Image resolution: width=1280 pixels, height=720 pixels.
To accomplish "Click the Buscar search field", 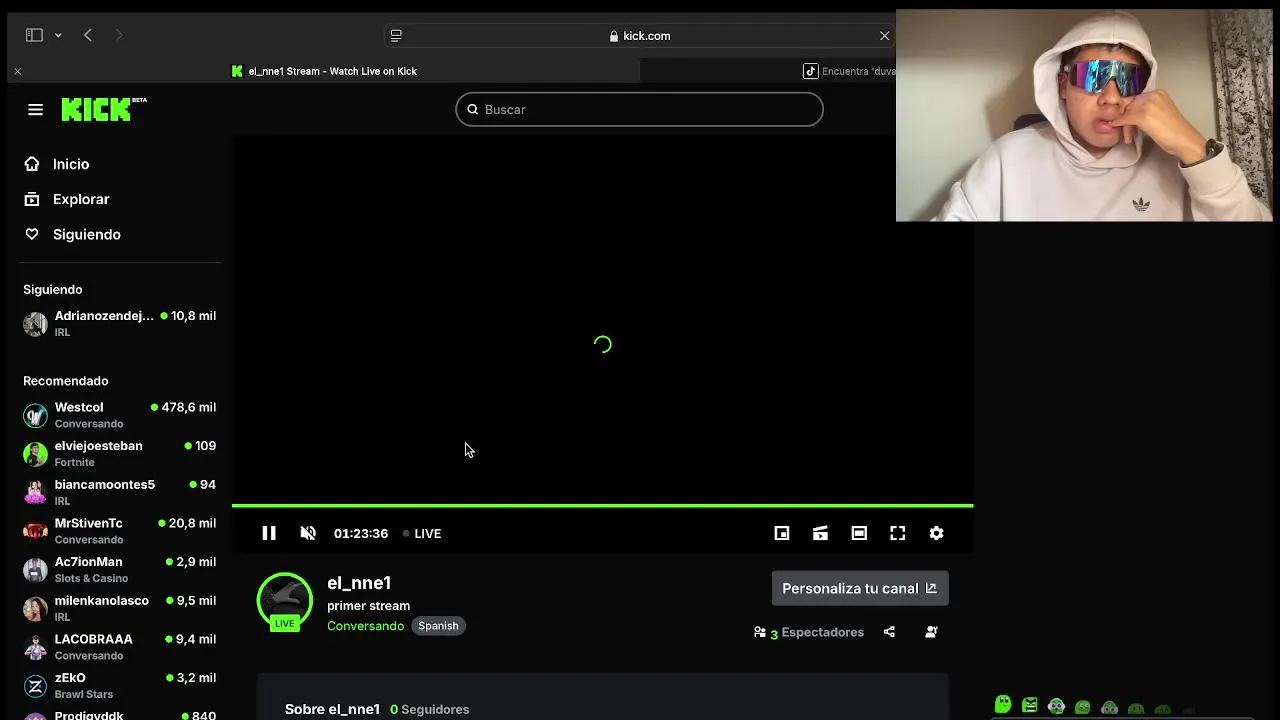I will click(639, 109).
